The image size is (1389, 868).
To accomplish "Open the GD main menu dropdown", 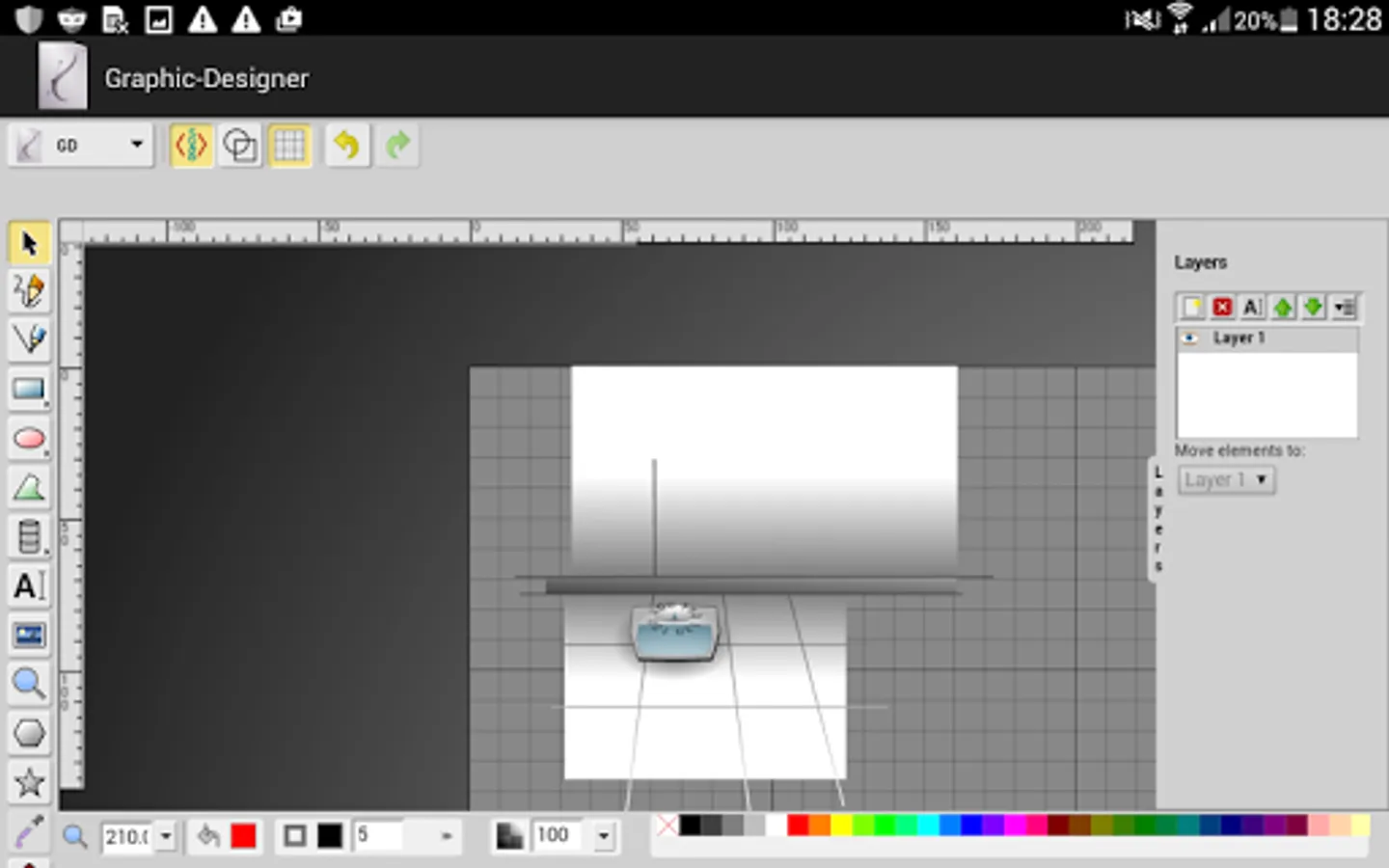I will (81, 146).
